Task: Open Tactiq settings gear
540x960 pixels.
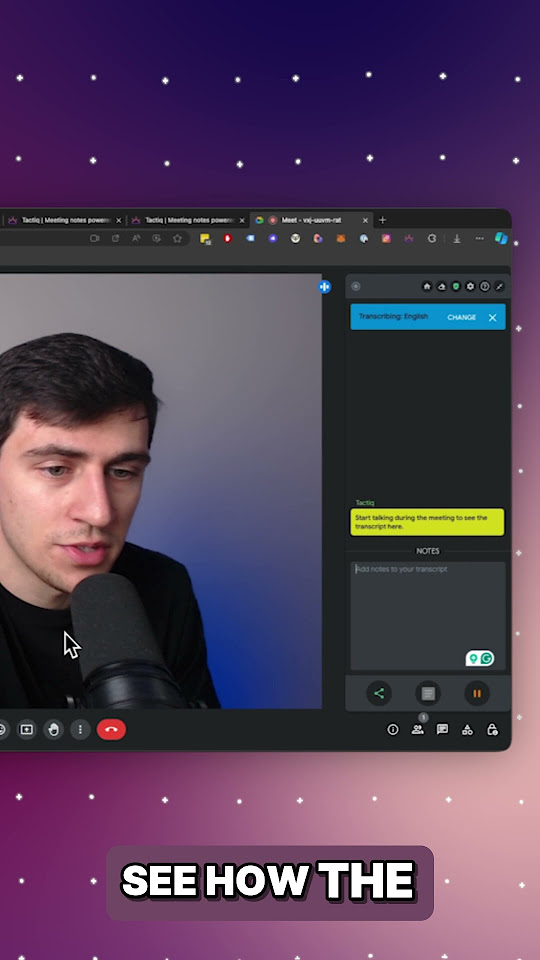Action: click(x=470, y=287)
